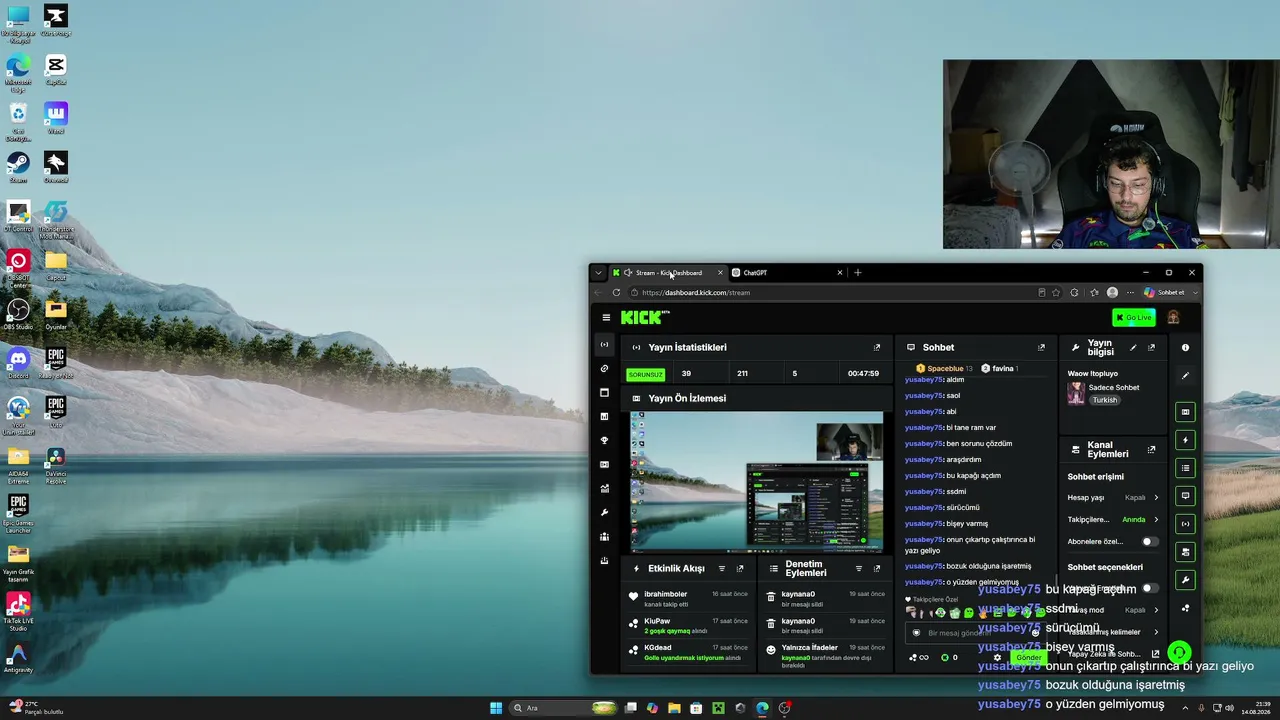Open Discord desktop shortcut
This screenshot has width=1280, height=720.
[18, 364]
